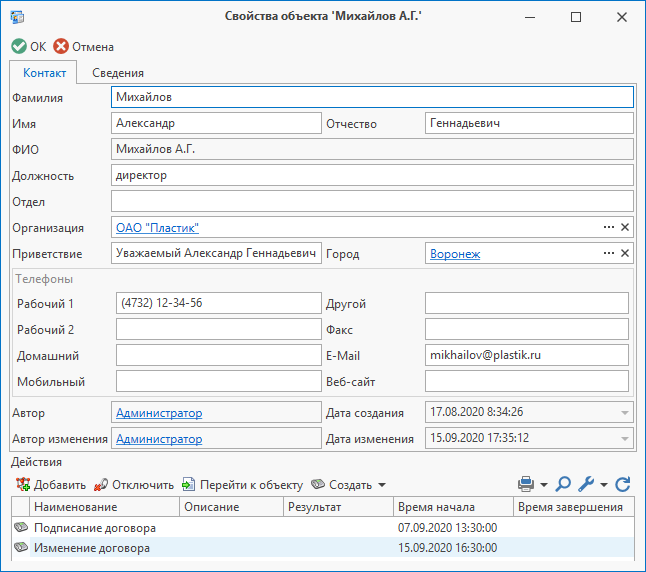Screen dimensions: 646x572
Task: Click into the Должность field
Action: (x=372, y=175)
